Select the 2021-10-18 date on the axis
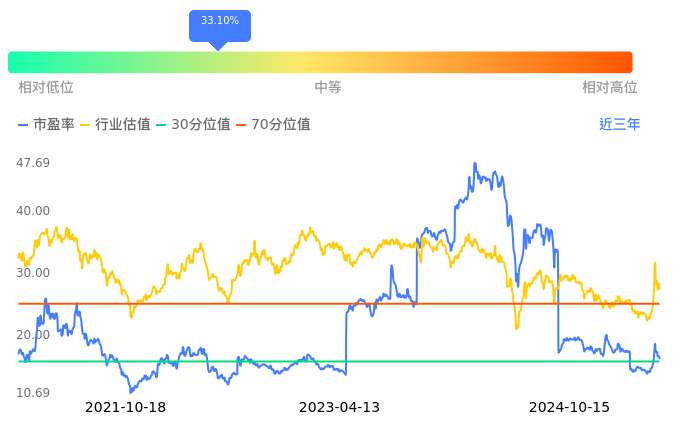 click(x=125, y=408)
